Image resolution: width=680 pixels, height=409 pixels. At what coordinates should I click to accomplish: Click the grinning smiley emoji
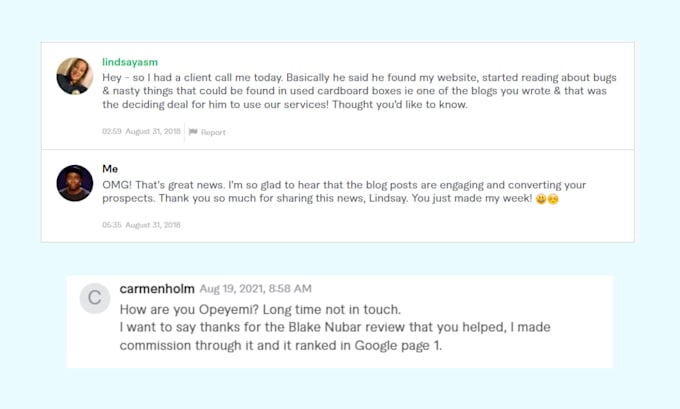tap(541, 199)
